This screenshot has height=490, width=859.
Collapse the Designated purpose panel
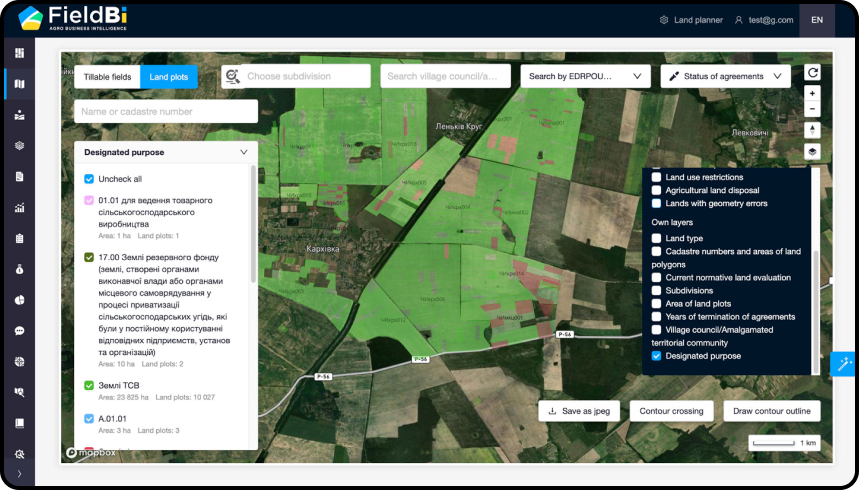tap(244, 152)
